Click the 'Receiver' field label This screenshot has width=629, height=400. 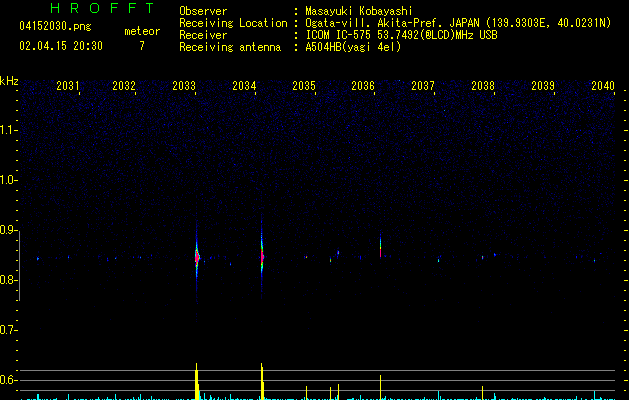click(203, 35)
